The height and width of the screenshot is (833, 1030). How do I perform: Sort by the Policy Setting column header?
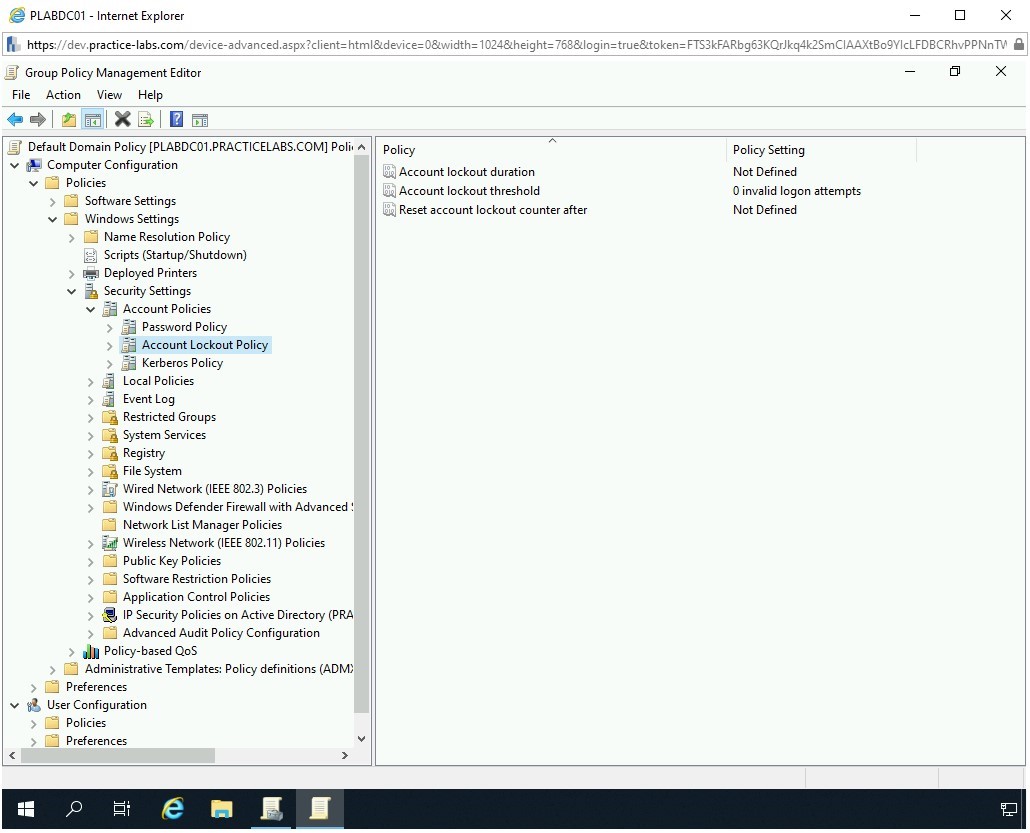(x=768, y=150)
